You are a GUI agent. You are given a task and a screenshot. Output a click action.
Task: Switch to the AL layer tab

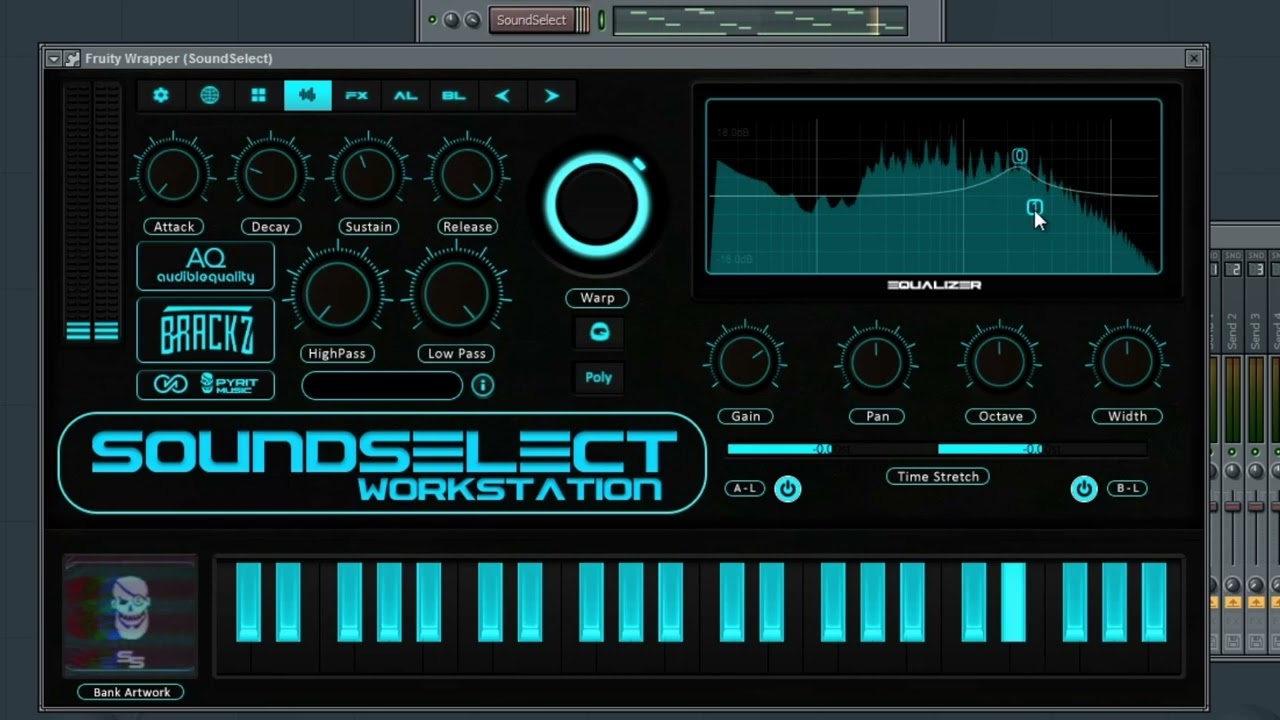tap(405, 96)
